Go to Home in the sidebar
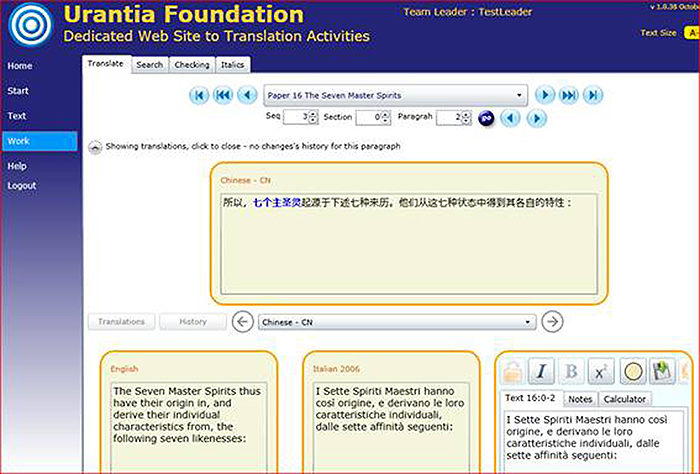This screenshot has height=474, width=700. click(20, 66)
